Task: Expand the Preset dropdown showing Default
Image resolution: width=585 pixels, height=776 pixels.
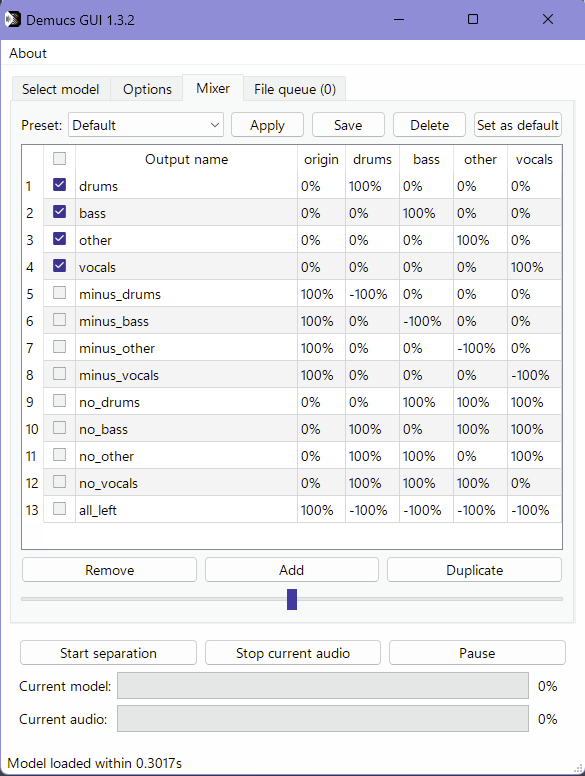Action: [x=146, y=125]
